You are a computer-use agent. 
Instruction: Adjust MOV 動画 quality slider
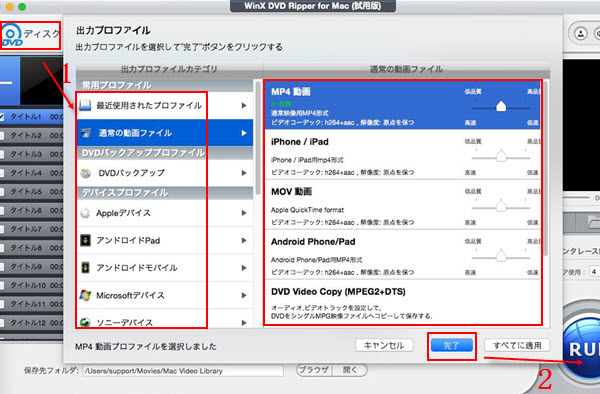(x=501, y=206)
